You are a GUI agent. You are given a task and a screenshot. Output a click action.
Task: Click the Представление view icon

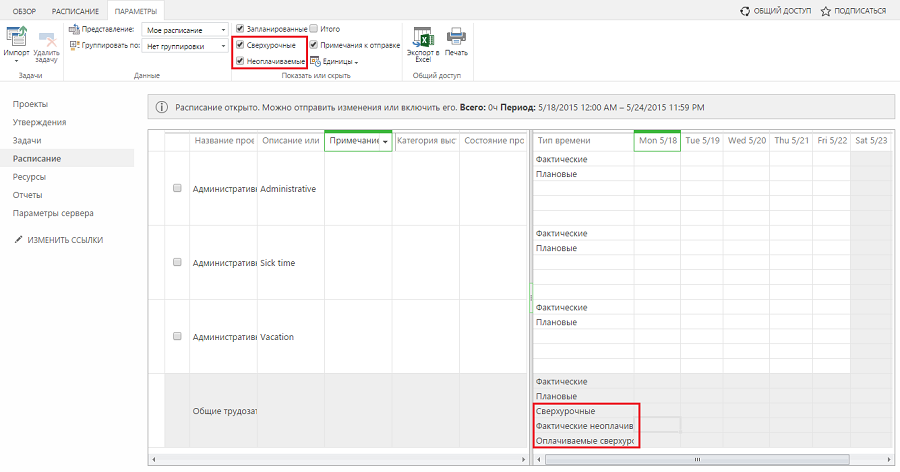tap(73, 29)
